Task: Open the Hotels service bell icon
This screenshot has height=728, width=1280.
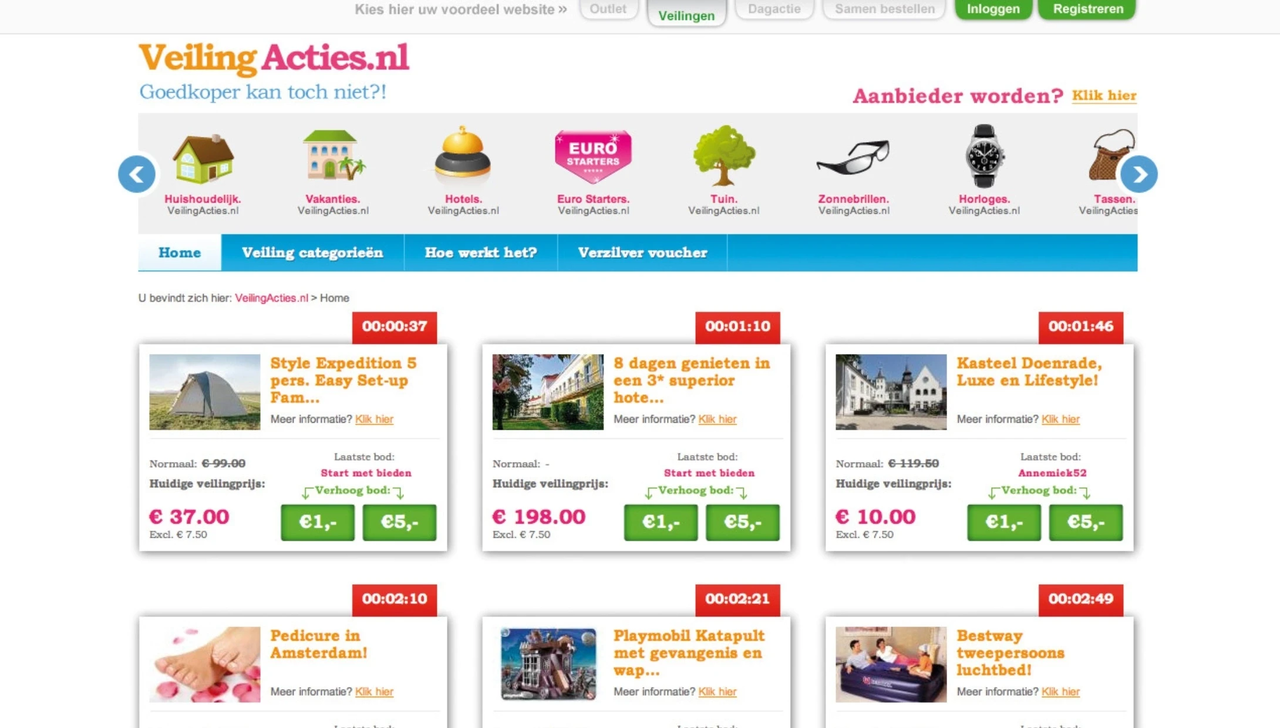Action: click(x=463, y=155)
